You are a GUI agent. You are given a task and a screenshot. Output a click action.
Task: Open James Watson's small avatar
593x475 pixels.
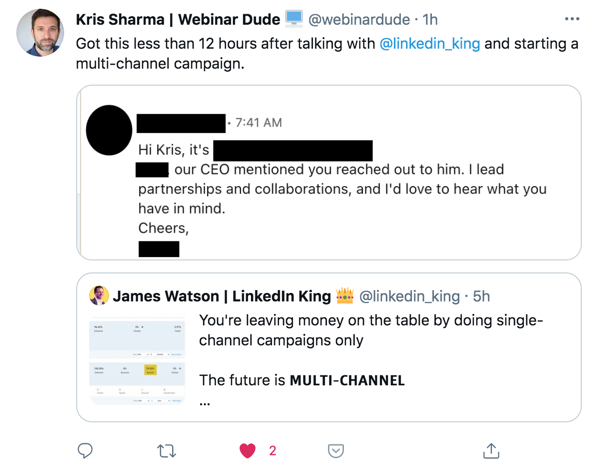click(x=99, y=295)
